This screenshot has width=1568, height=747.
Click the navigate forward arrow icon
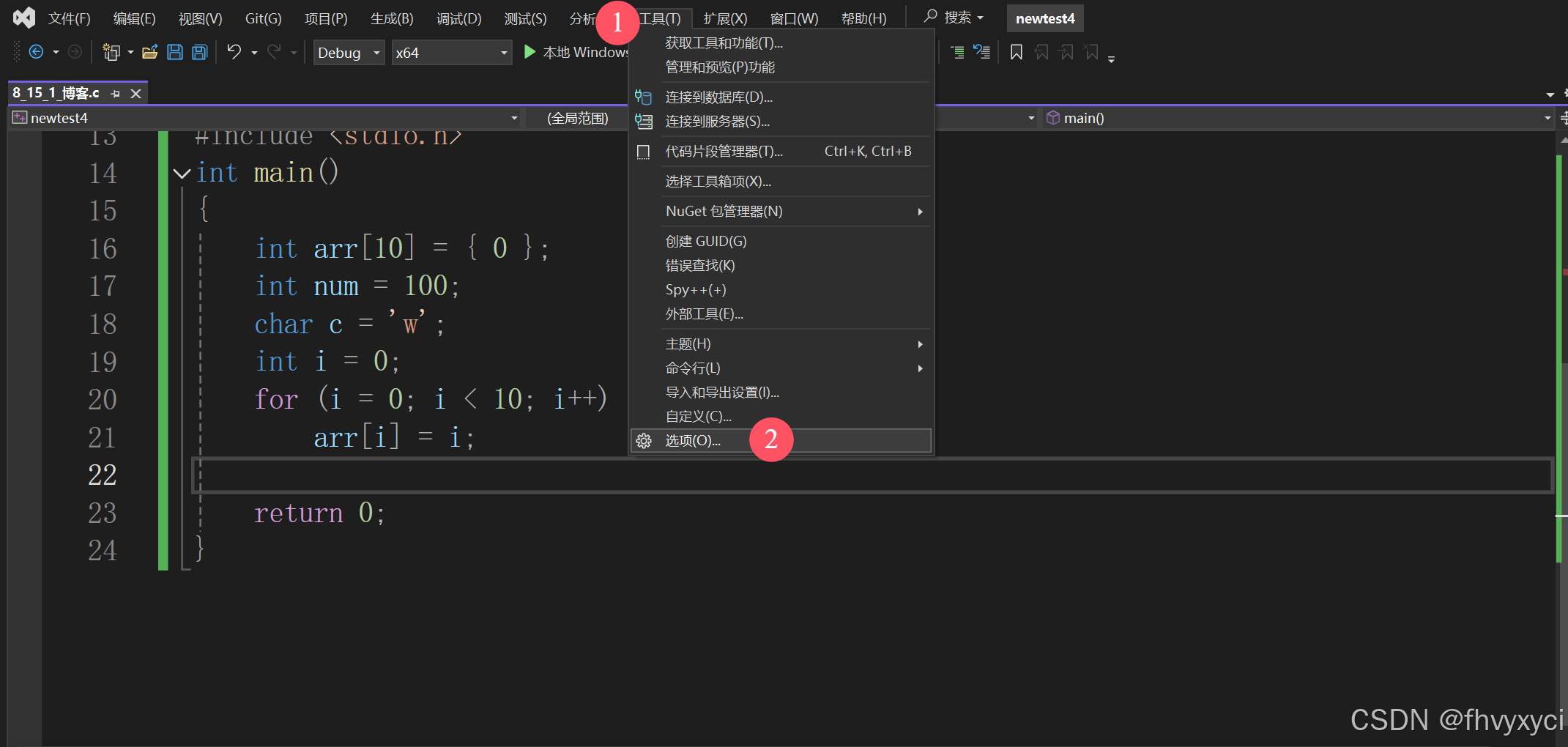coord(75,52)
